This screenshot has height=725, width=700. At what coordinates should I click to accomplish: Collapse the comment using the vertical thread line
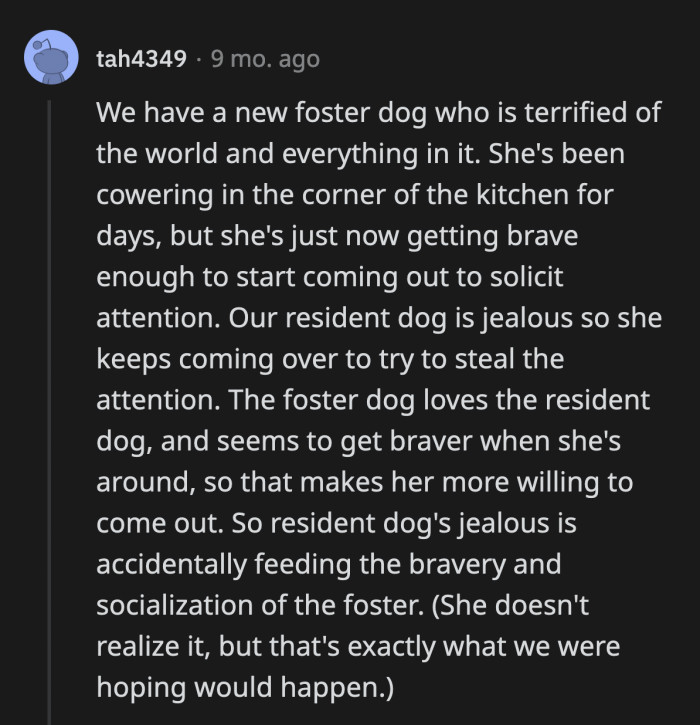pyautogui.click(x=49, y=400)
